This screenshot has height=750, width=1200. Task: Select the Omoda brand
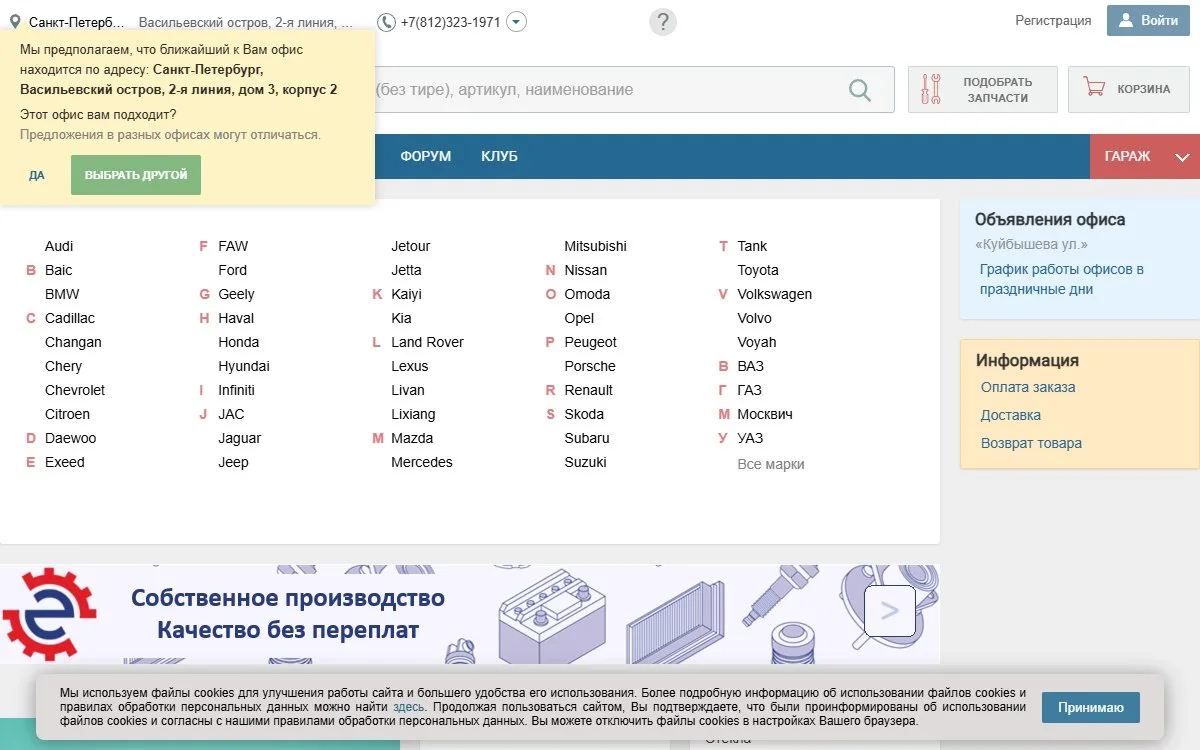[587, 294]
